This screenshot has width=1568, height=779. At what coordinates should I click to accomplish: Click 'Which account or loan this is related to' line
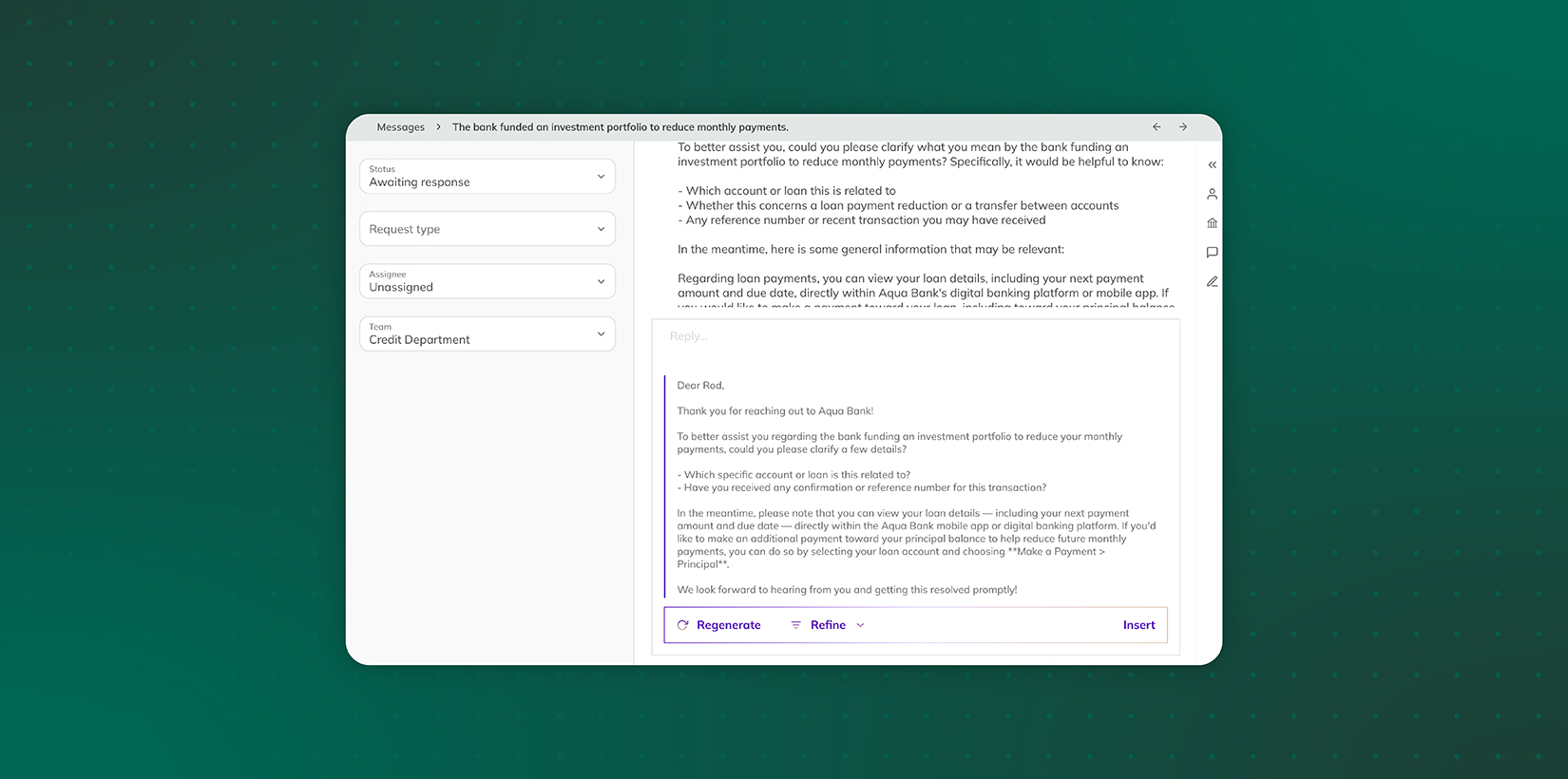click(x=787, y=191)
